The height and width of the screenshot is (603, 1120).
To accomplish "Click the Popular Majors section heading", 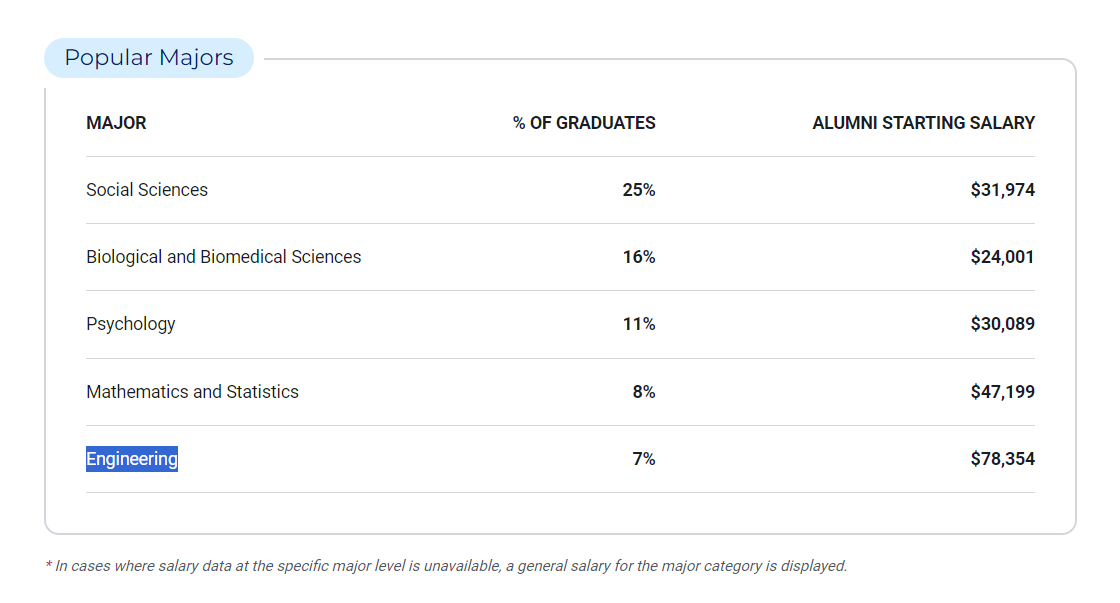I will tap(149, 58).
